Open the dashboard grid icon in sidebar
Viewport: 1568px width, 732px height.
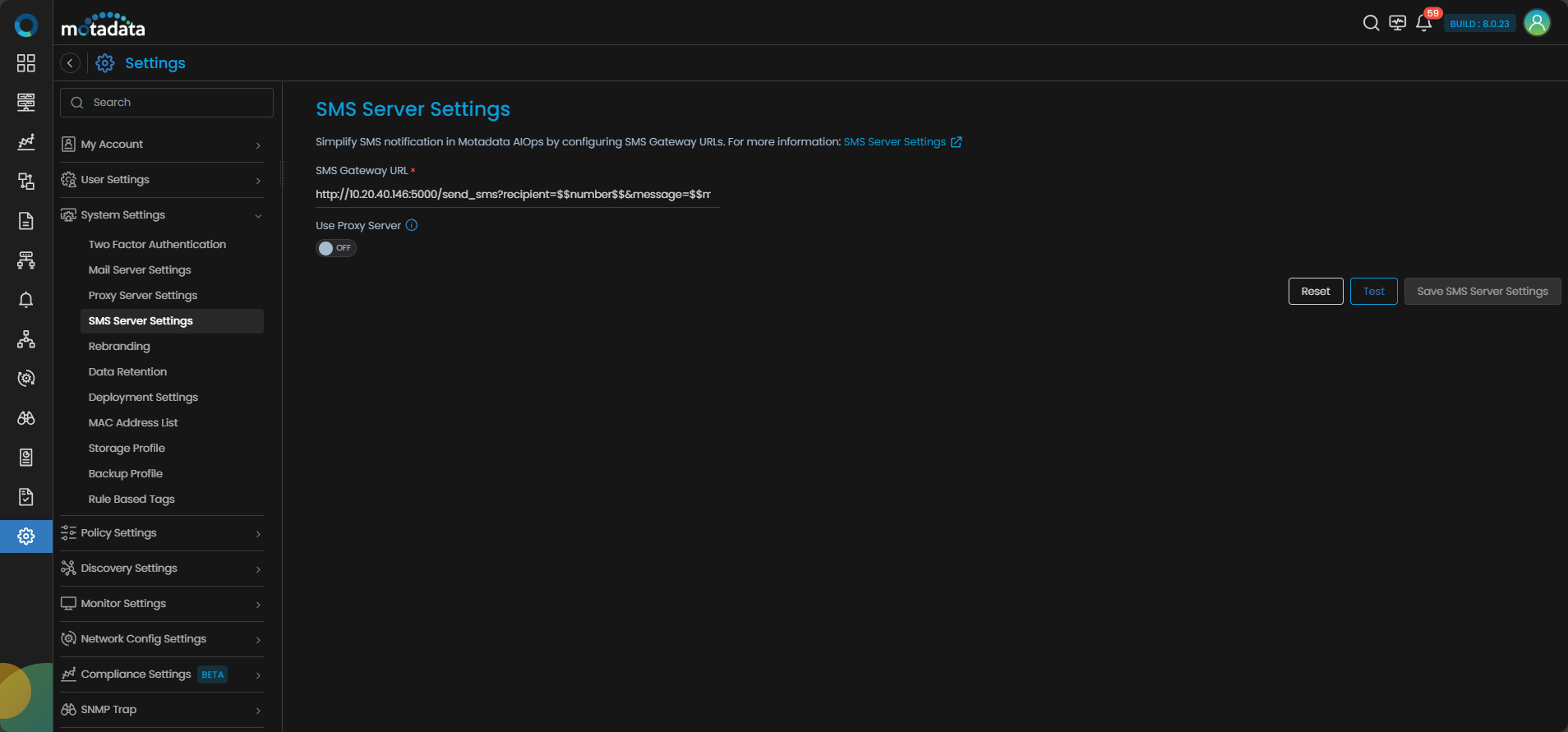point(26,63)
